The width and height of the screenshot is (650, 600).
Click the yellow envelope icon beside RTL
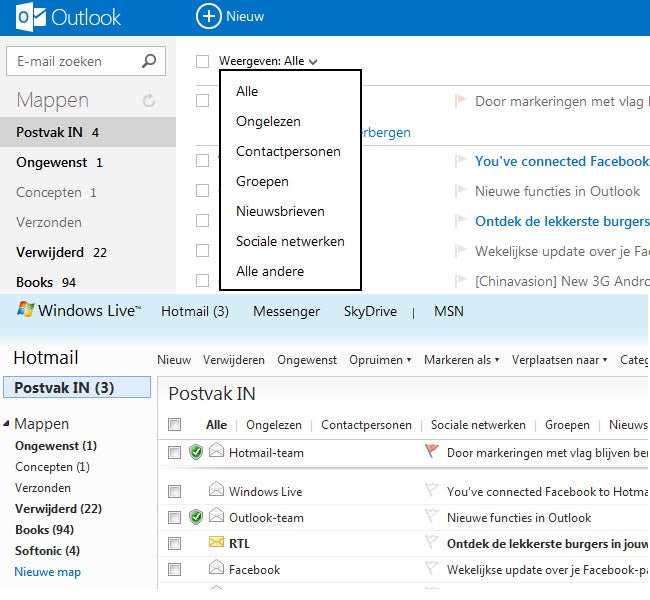coord(216,543)
